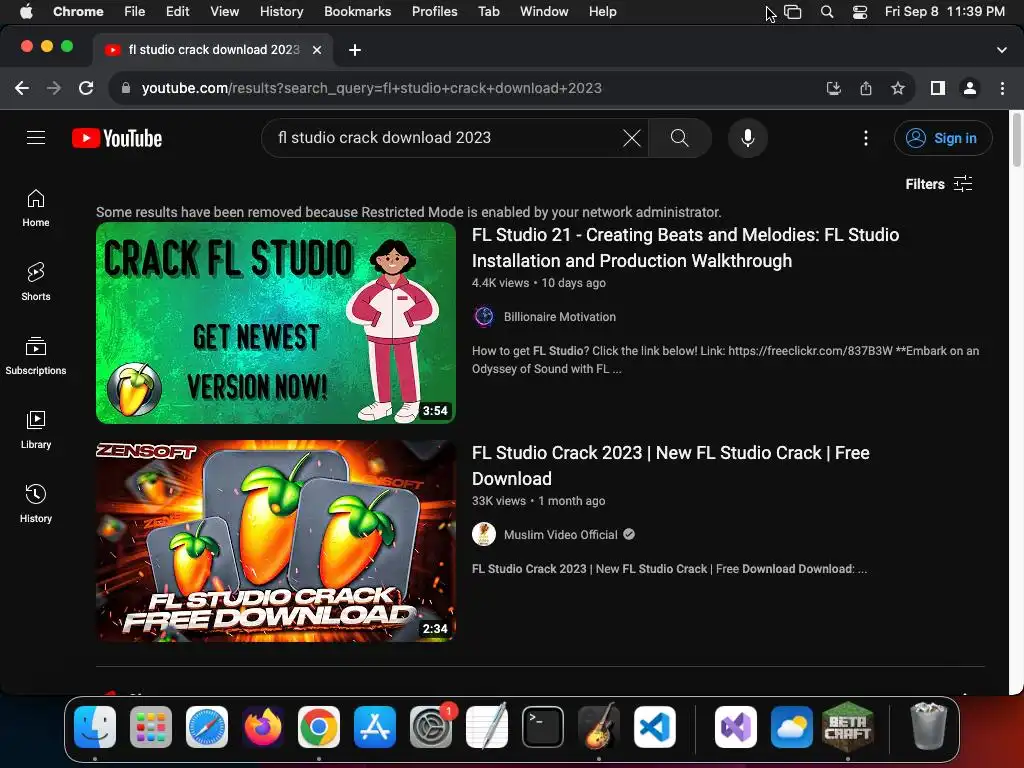1024x768 pixels.
Task: Open History in the sidebar
Action: (x=36, y=504)
